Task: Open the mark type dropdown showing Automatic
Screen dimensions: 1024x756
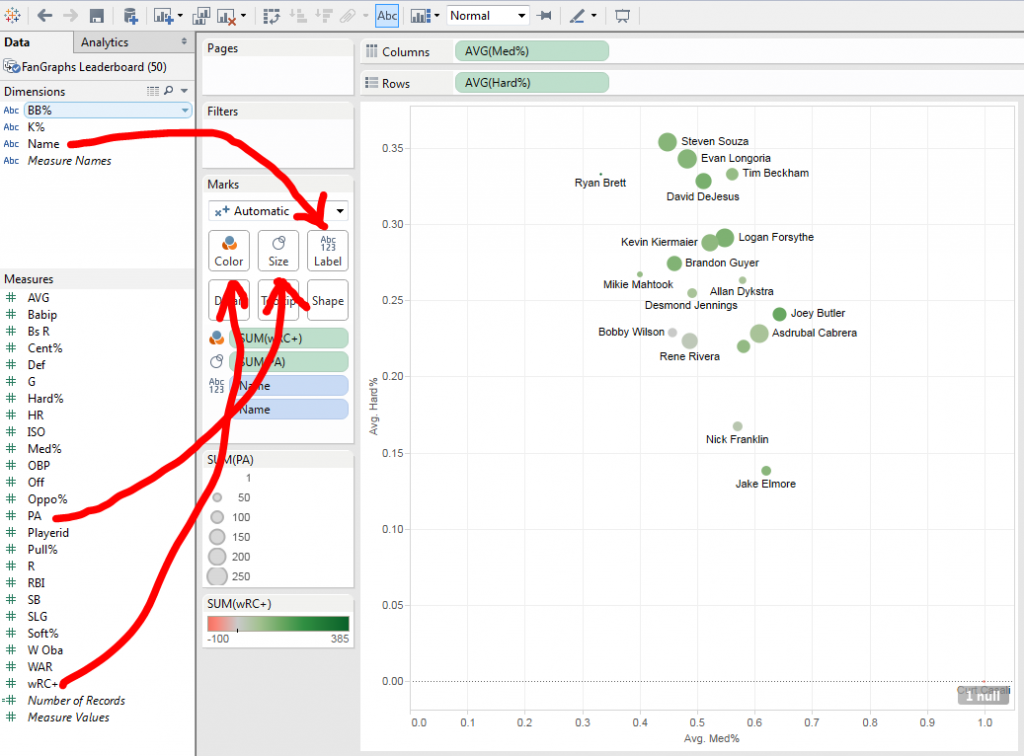Action: pos(278,211)
